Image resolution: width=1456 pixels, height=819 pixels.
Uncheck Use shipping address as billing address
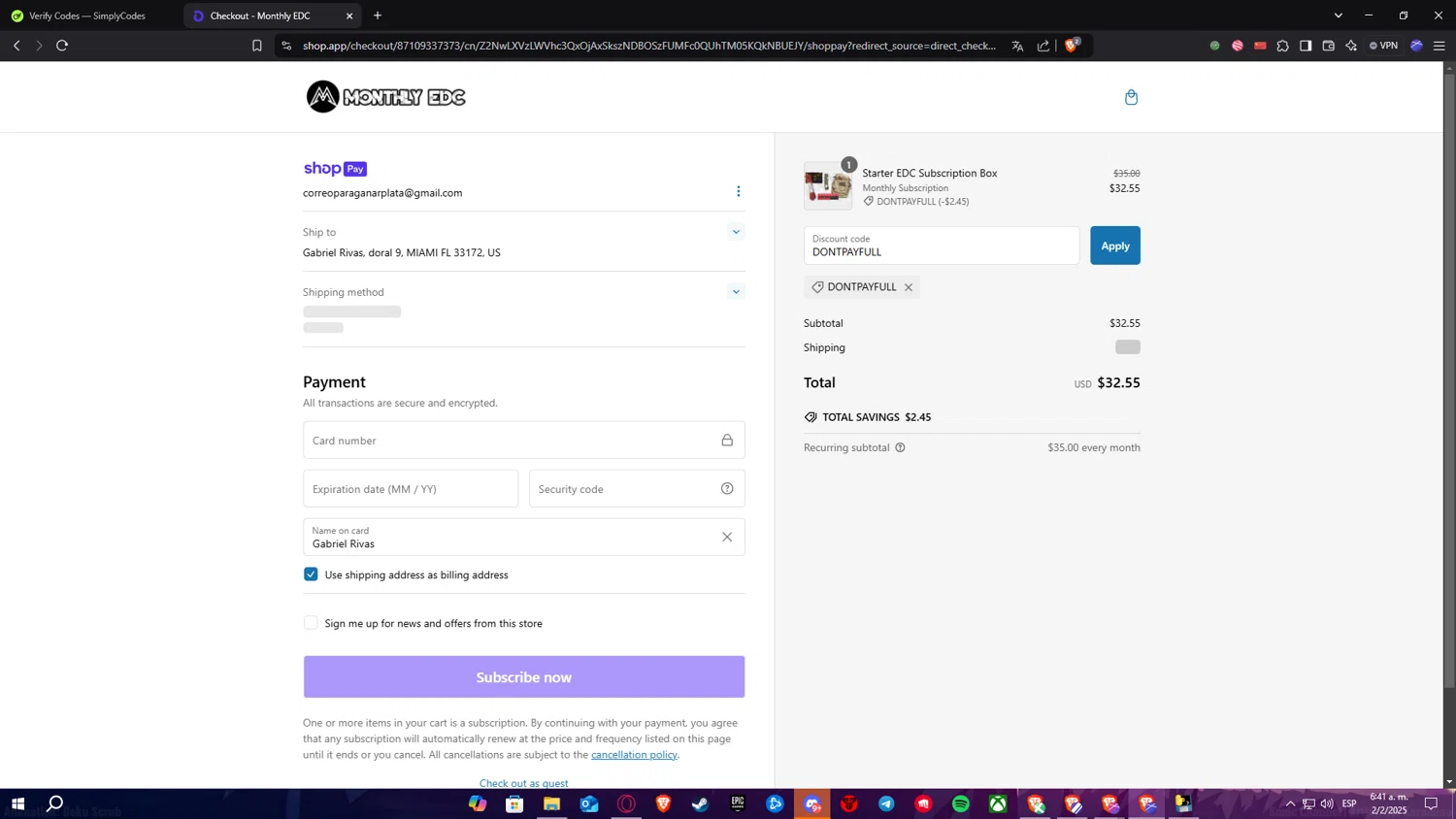311,574
